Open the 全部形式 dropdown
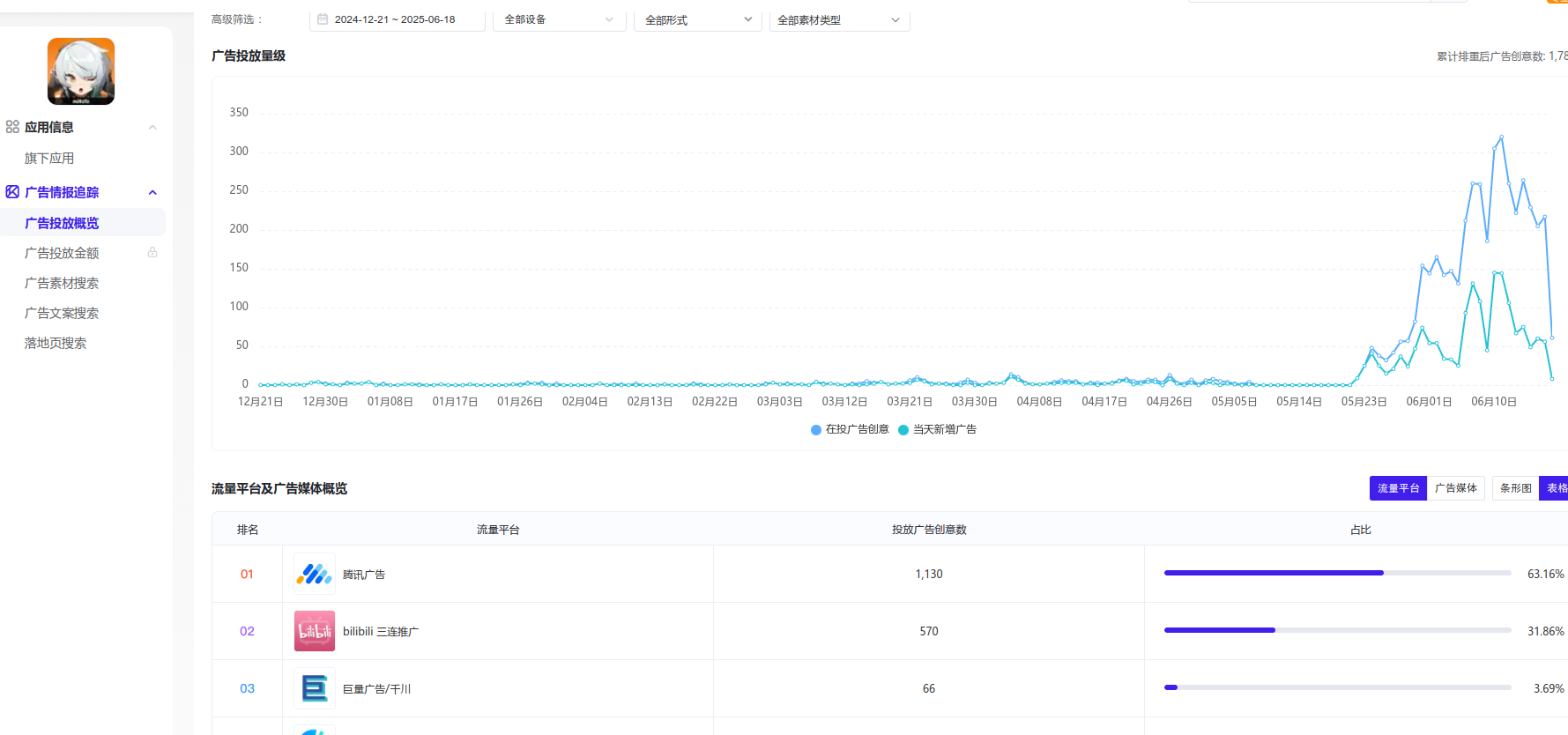1568x735 pixels. pyautogui.click(x=698, y=19)
